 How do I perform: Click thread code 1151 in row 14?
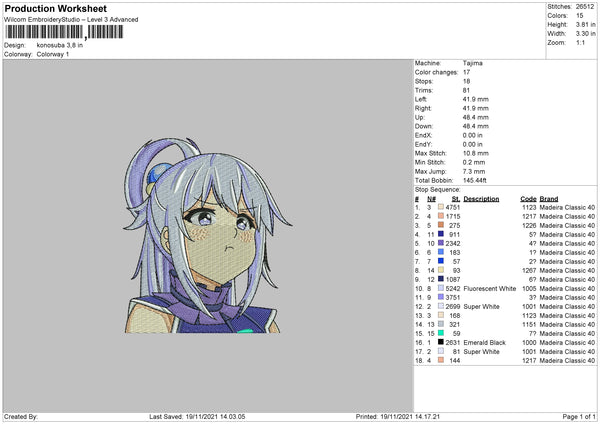pyautogui.click(x=529, y=325)
